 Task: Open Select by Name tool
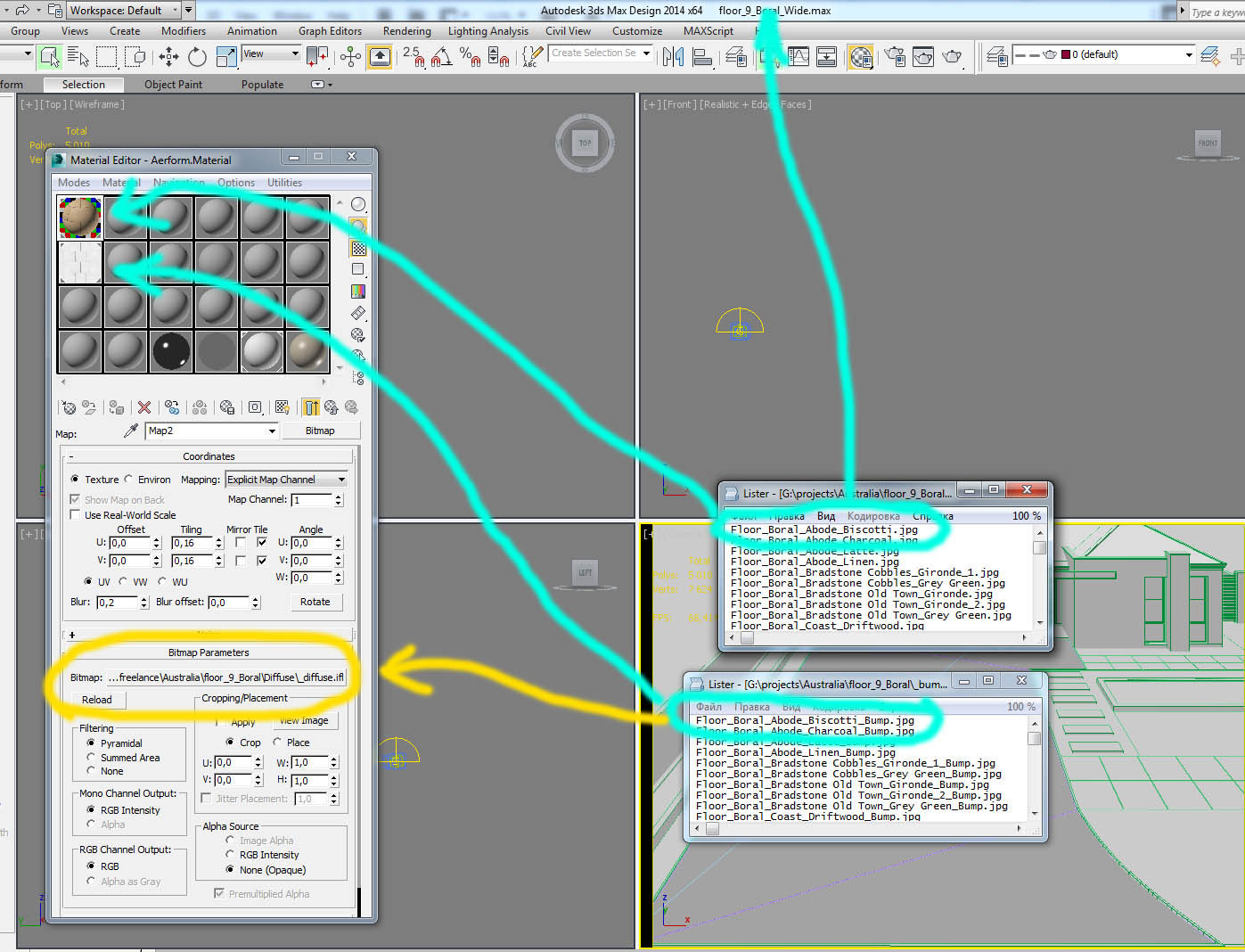(78, 56)
